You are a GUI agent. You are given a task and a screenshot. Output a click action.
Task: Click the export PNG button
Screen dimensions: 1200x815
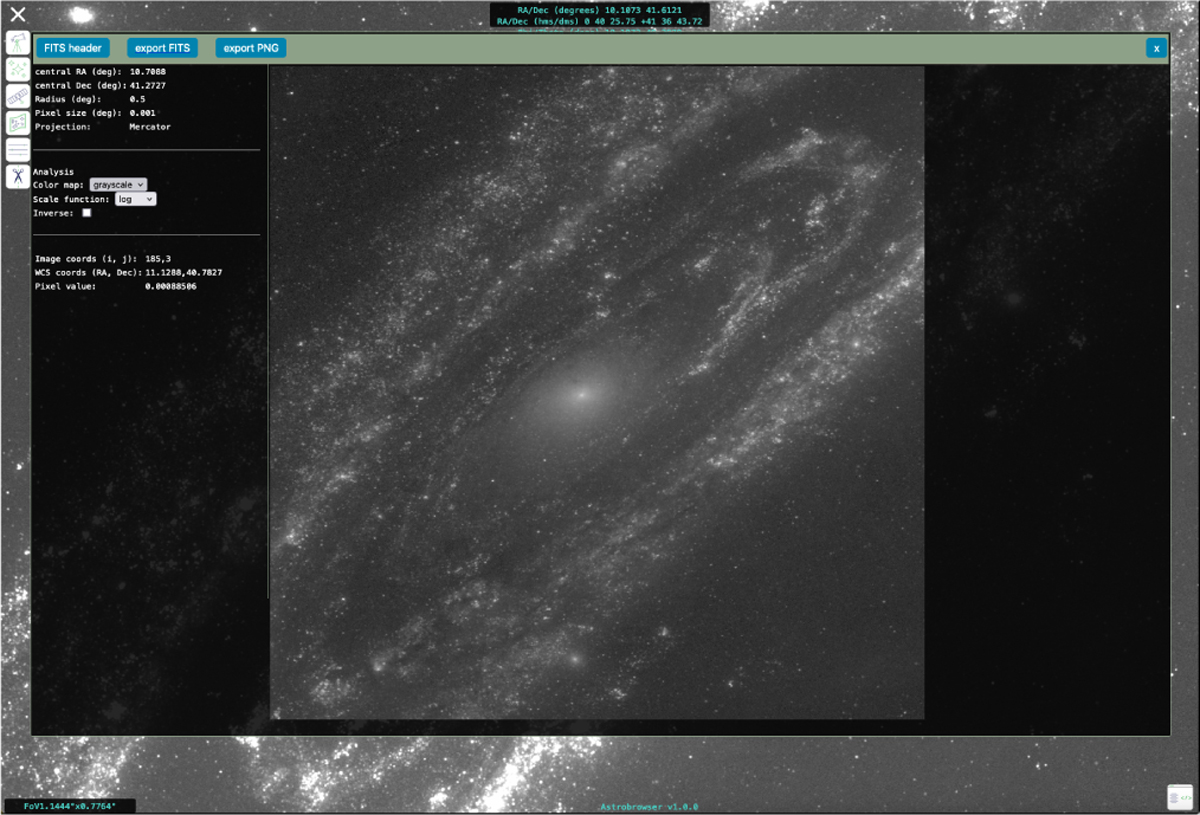tap(251, 48)
